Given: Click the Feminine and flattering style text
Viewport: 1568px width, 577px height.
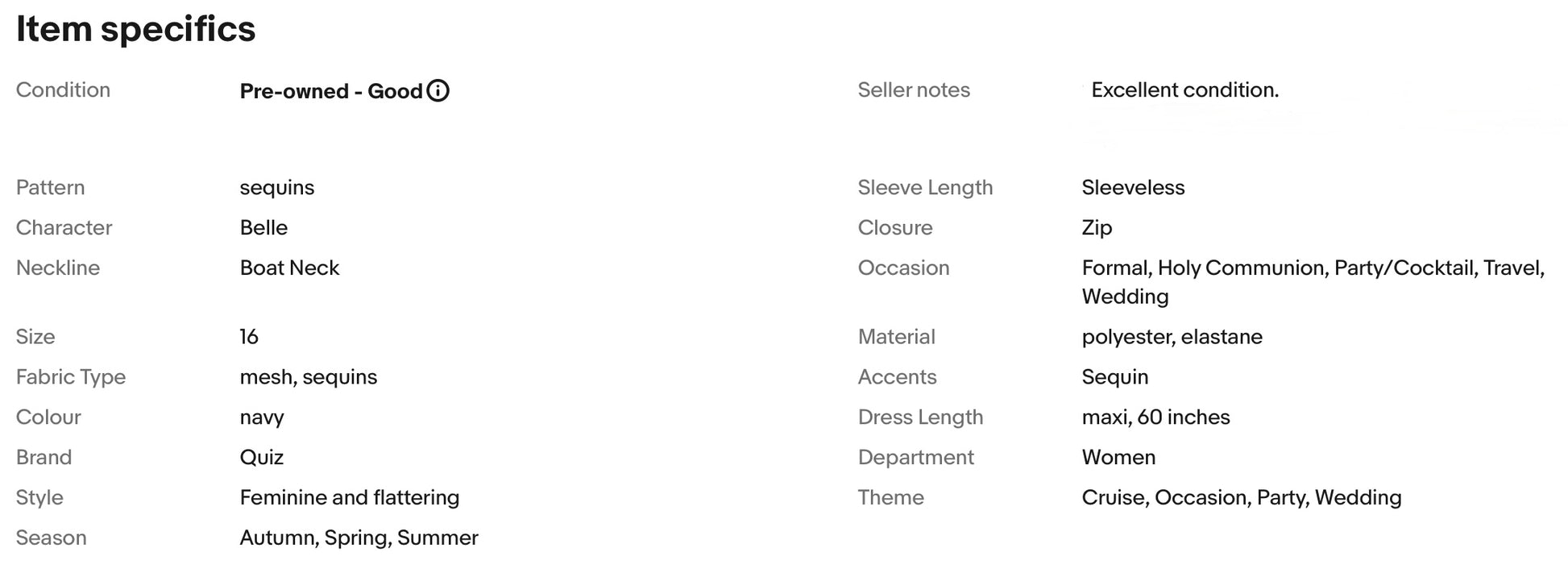Looking at the screenshot, I should tap(350, 498).
